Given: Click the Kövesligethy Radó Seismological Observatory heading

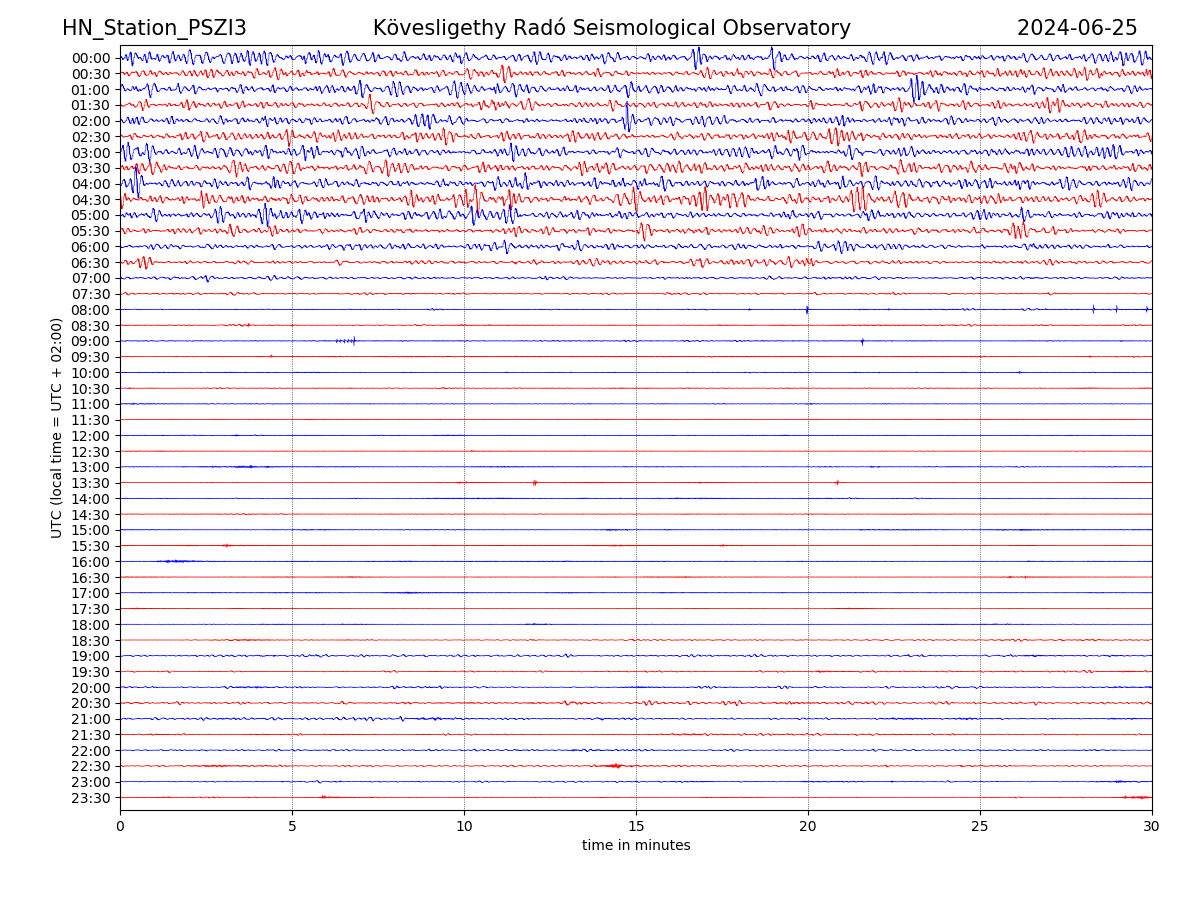Looking at the screenshot, I should point(611,28).
